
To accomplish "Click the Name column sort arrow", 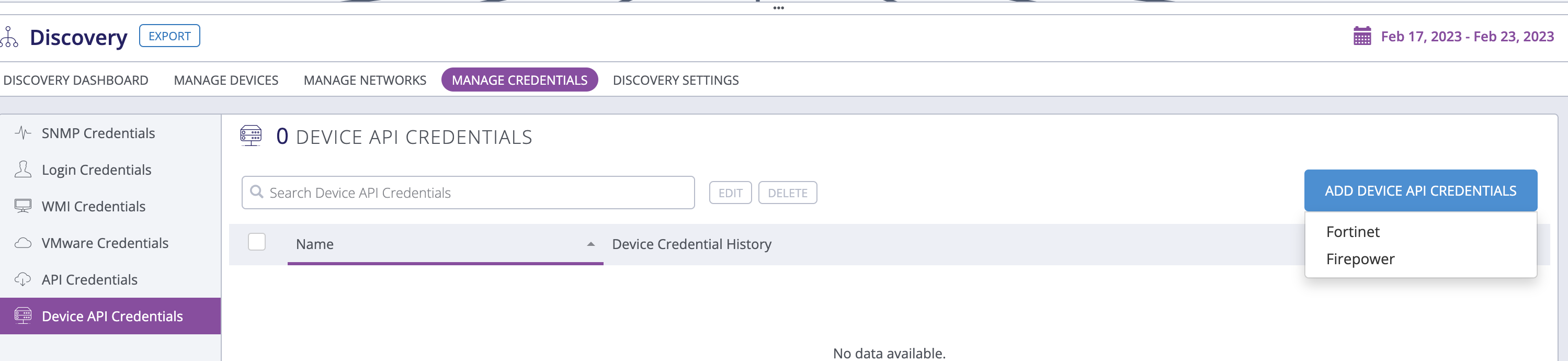I will [591, 244].
